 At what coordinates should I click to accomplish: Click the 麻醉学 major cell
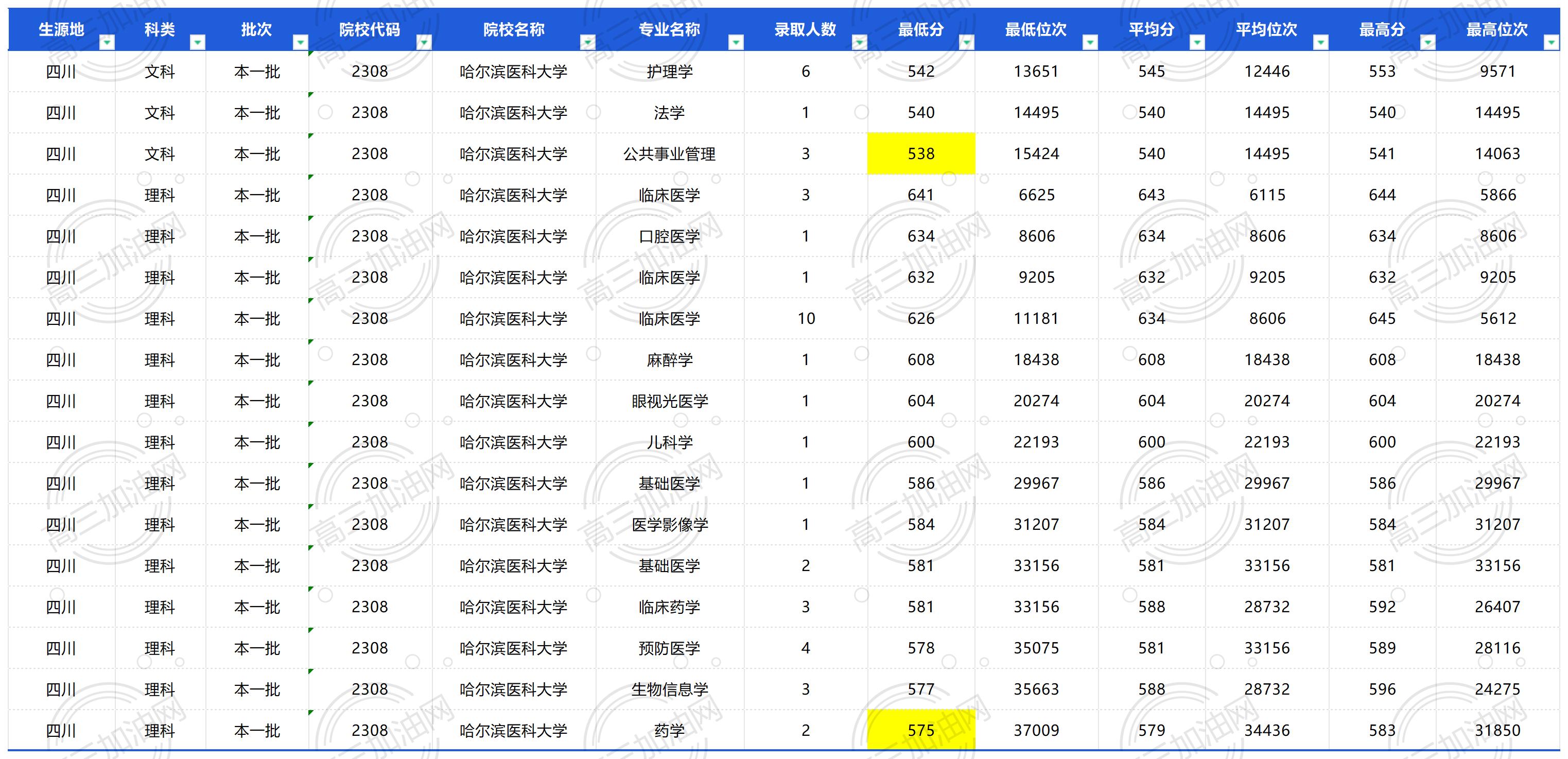(670, 360)
